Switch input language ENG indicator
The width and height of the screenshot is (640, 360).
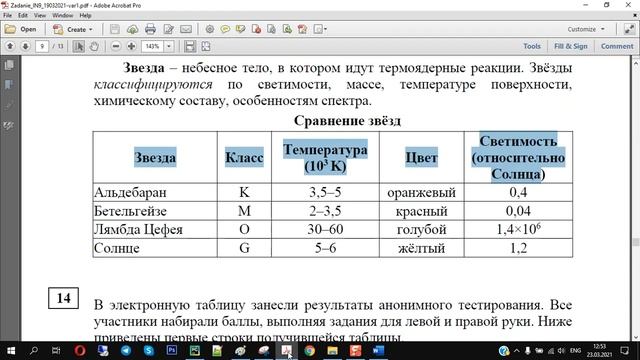point(575,351)
